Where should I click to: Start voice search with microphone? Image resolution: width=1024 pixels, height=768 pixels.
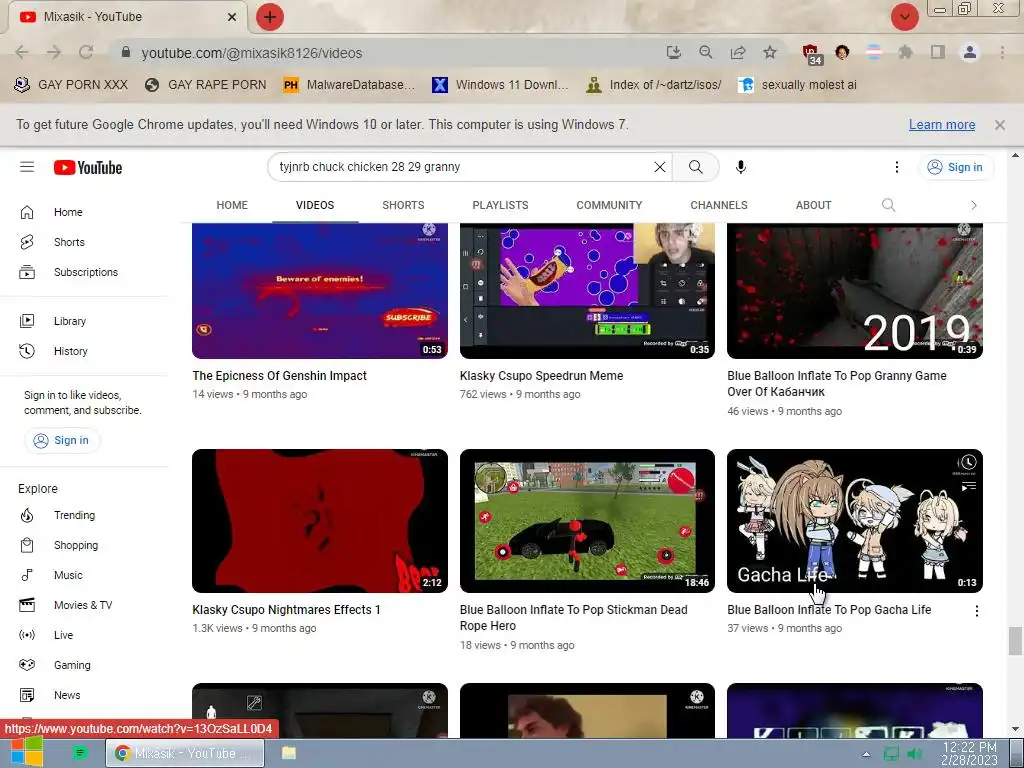point(741,167)
